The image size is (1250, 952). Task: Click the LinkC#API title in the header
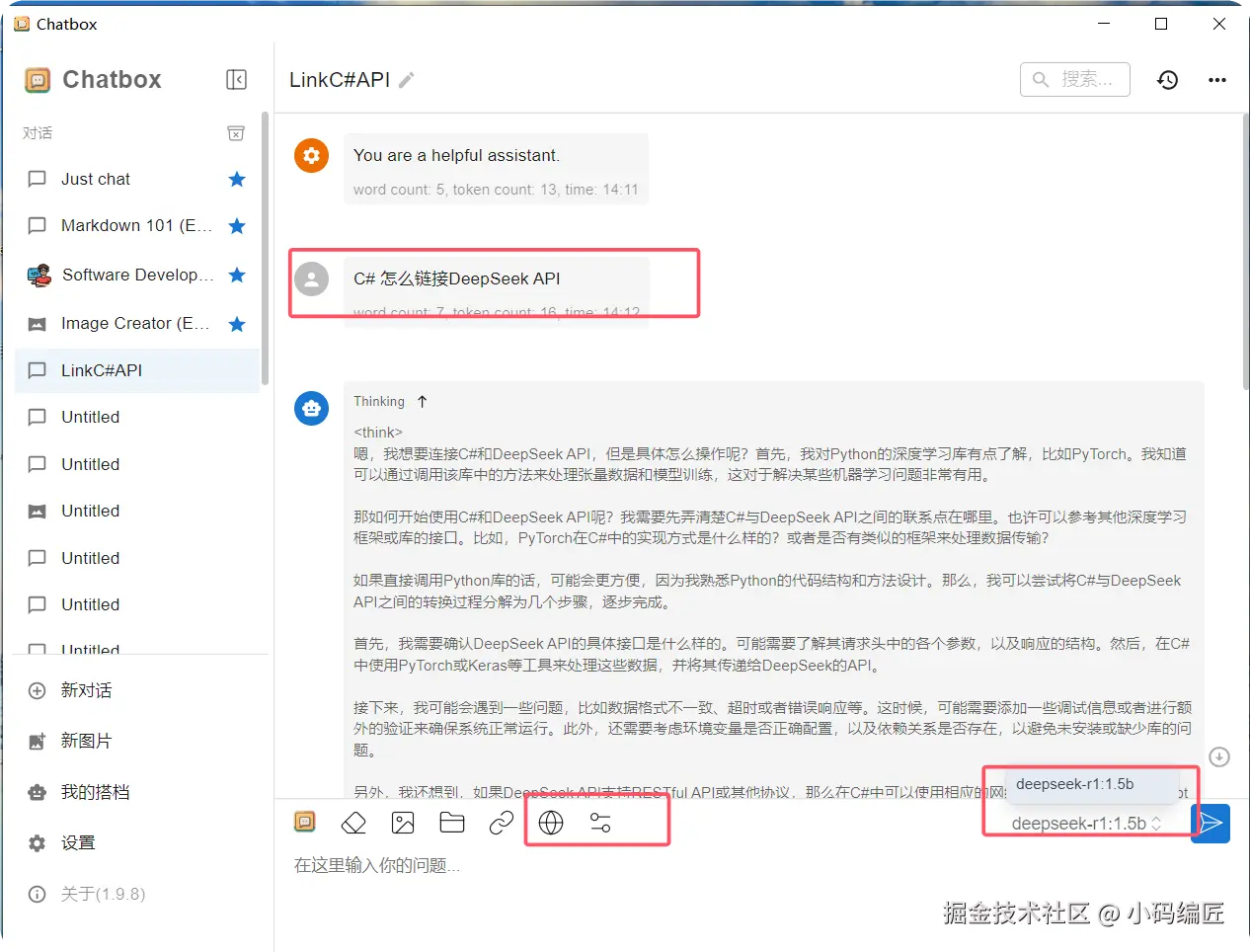[340, 80]
